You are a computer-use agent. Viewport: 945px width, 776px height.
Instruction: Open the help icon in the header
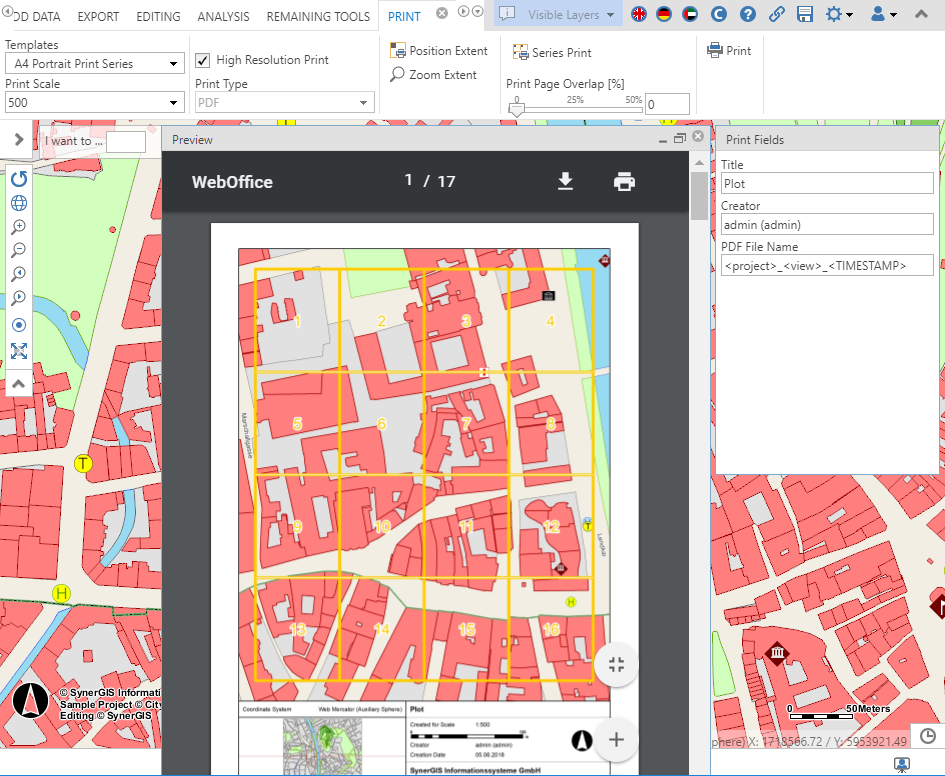(x=746, y=15)
